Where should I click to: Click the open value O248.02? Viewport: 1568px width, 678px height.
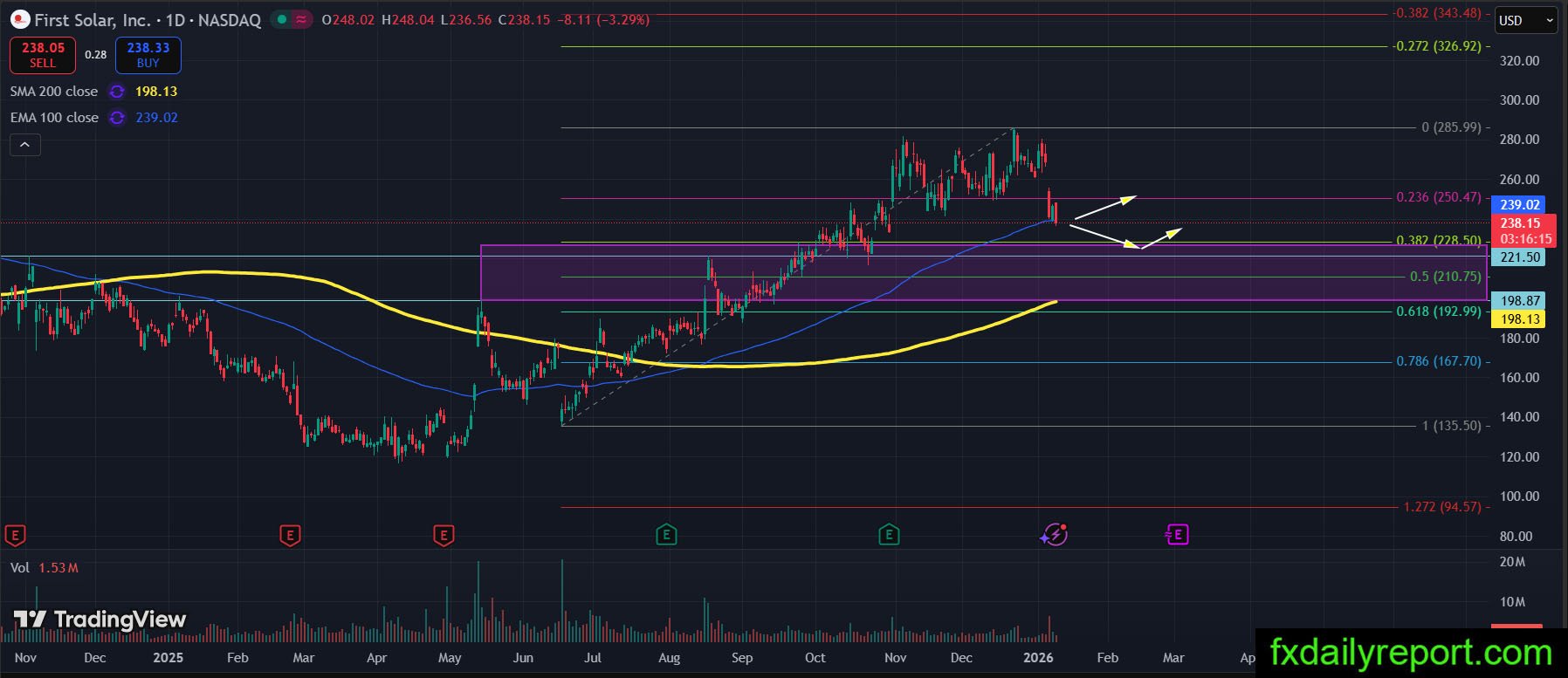[348, 19]
